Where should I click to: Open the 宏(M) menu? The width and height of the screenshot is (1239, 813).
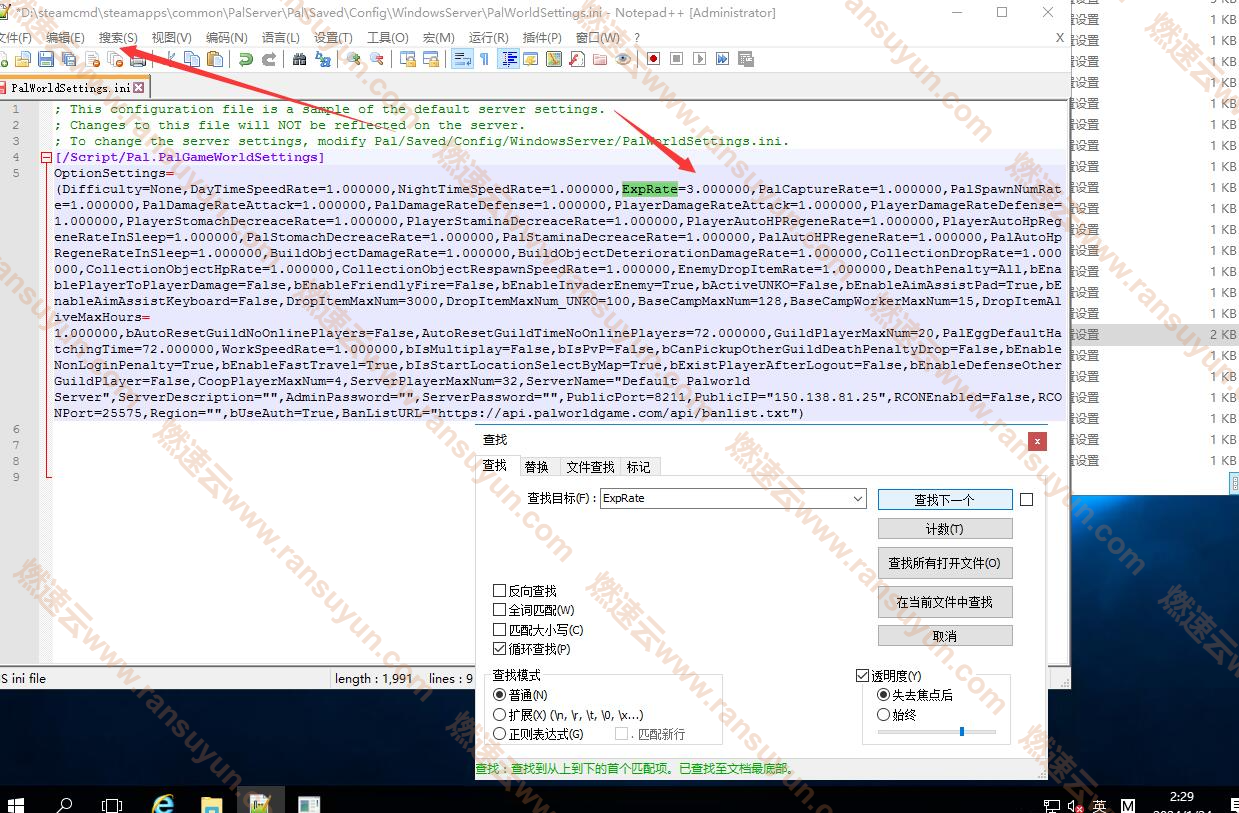pos(438,38)
